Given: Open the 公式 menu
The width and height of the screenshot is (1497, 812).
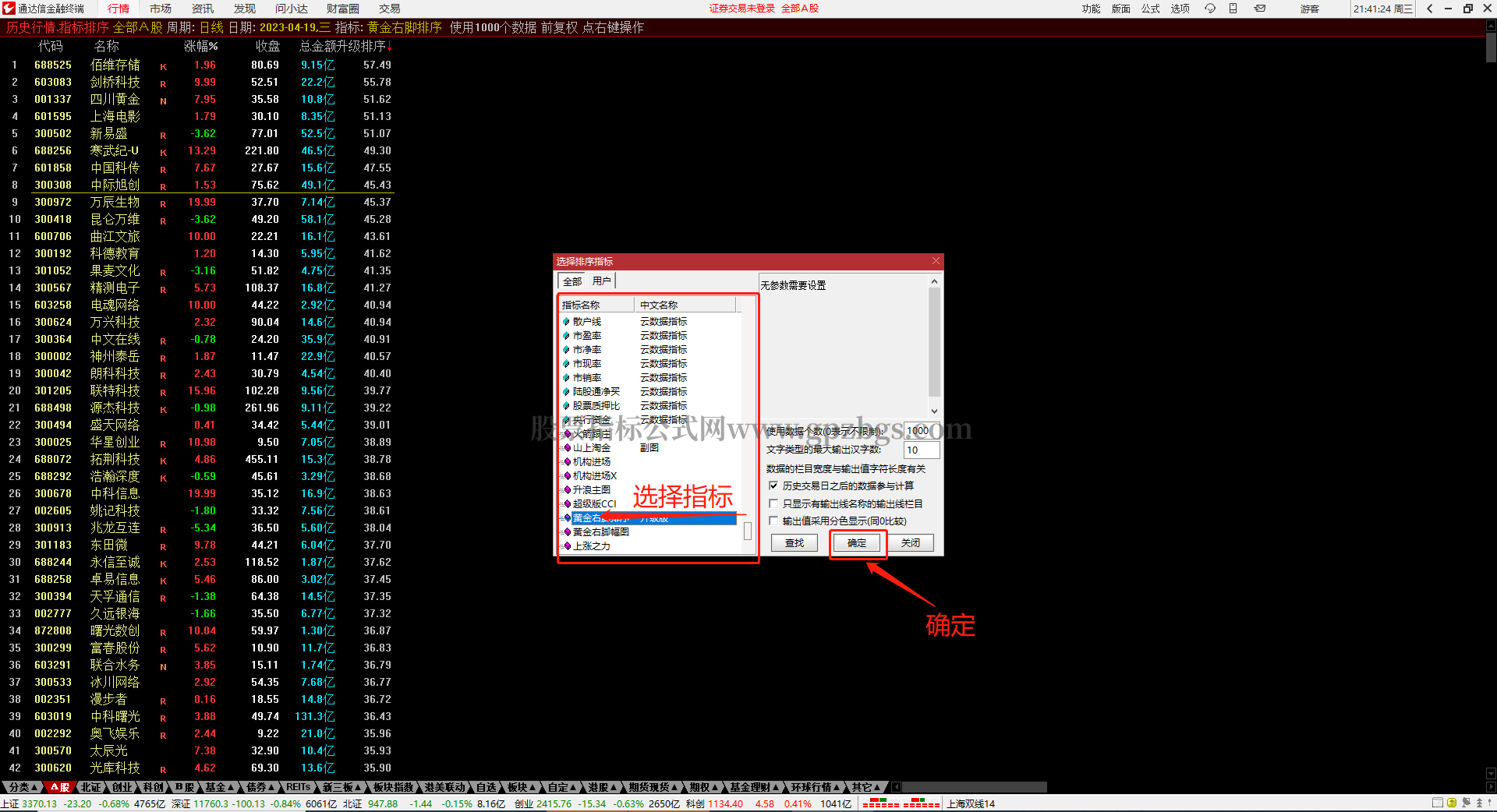Looking at the screenshot, I should tap(1151, 9).
